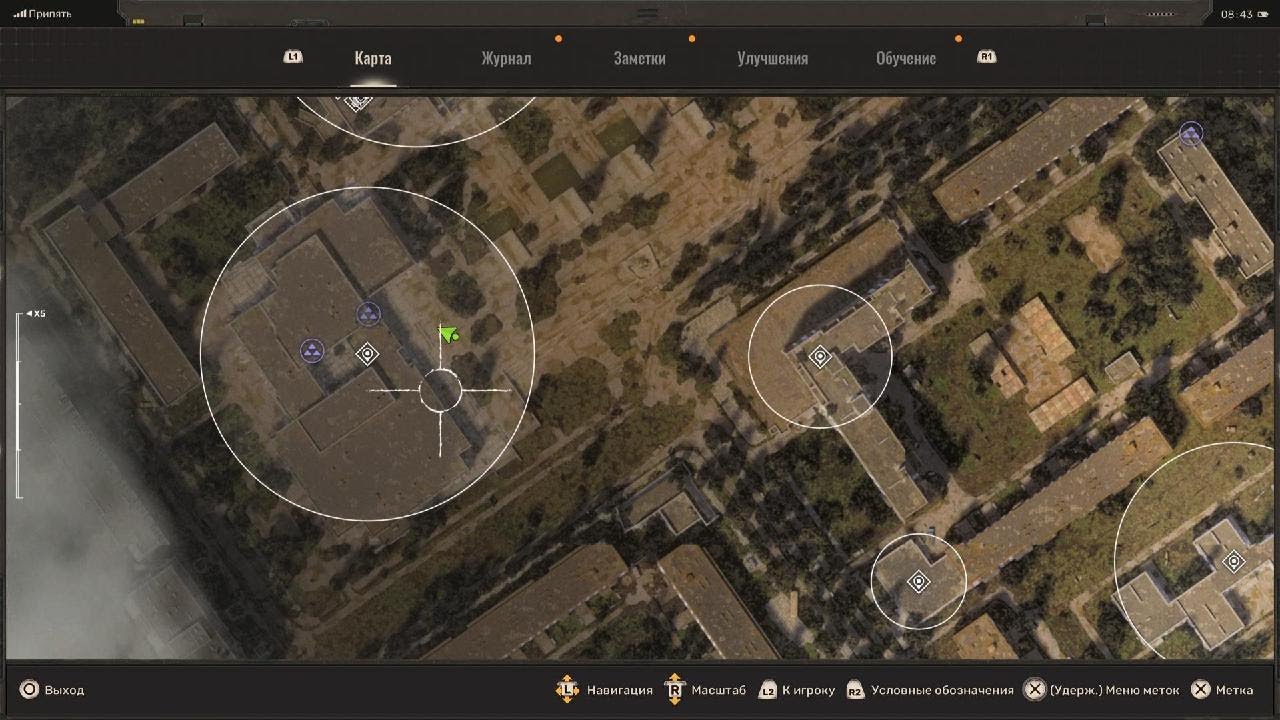Switch to the Журнал tab
This screenshot has width=1280, height=720.
[506, 58]
